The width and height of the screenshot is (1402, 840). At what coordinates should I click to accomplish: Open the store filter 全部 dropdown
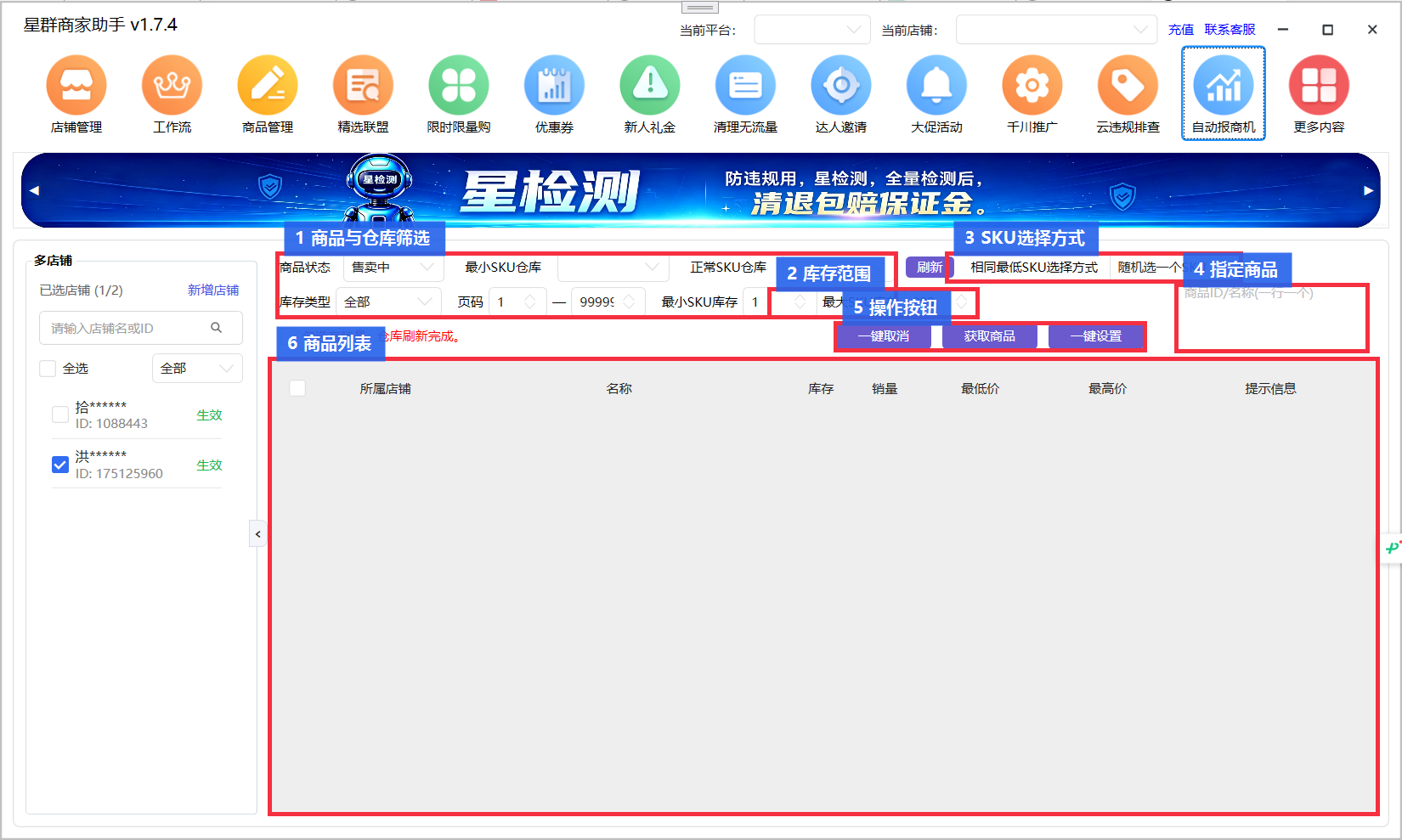tap(197, 368)
